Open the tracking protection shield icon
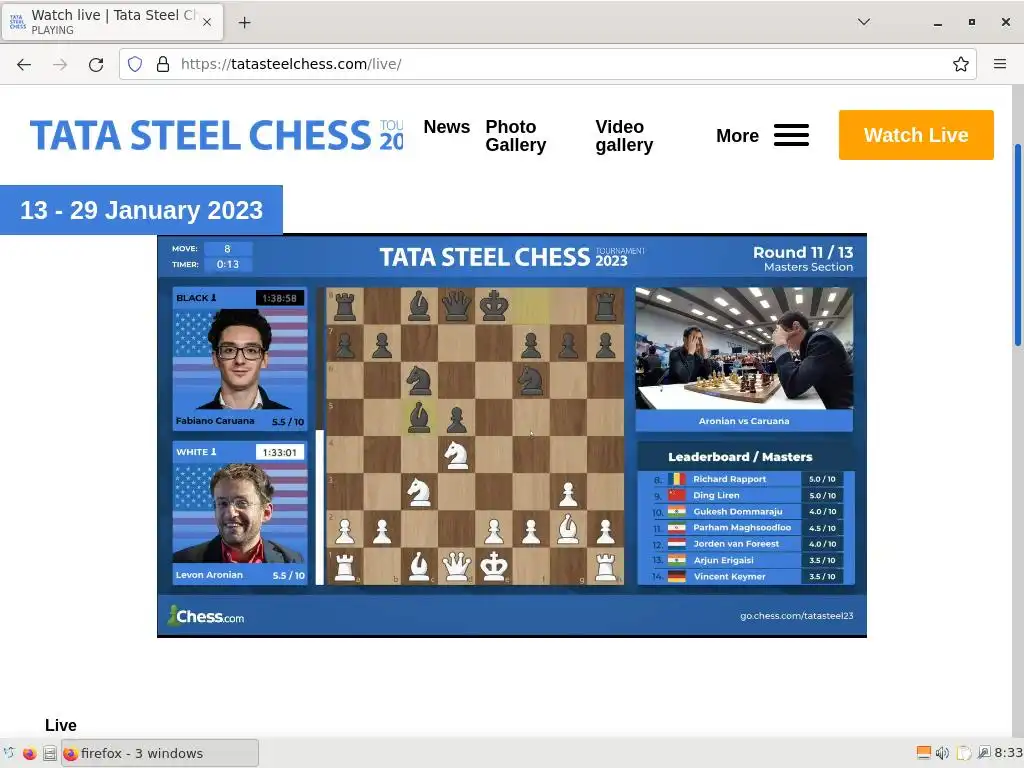The image size is (1024, 768). coord(135,64)
